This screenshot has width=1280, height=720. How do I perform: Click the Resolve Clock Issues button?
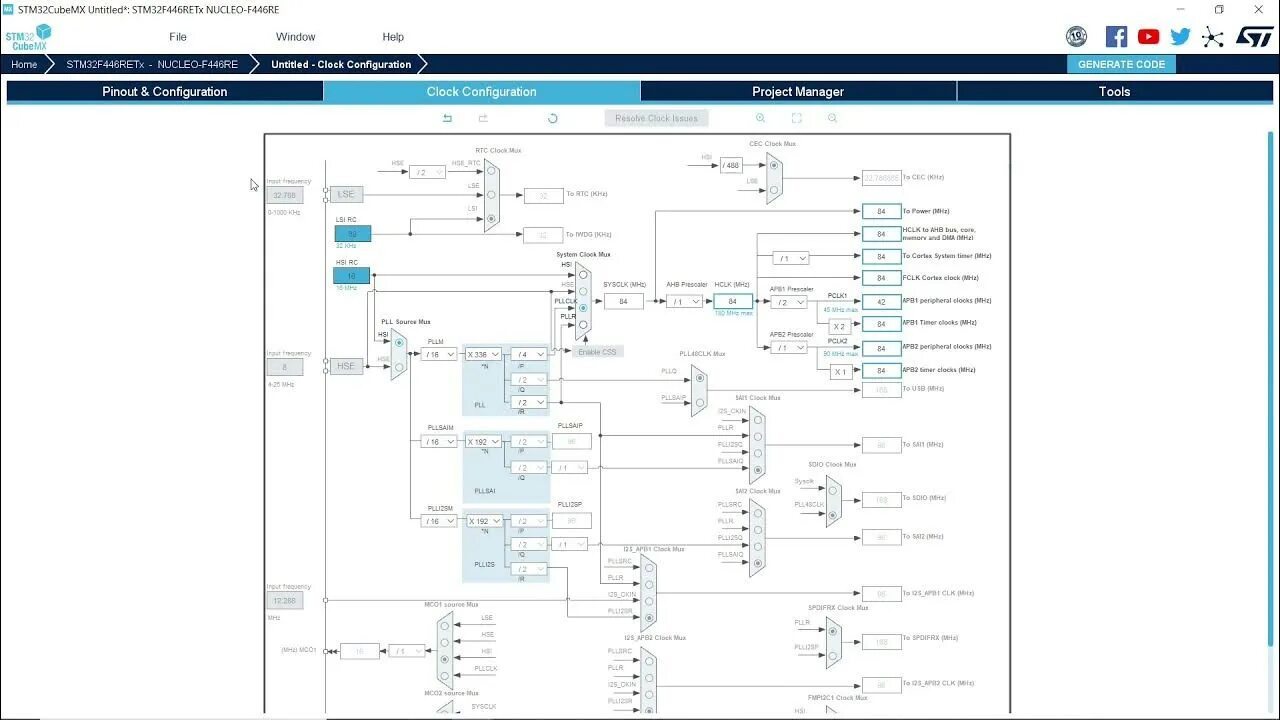pos(657,118)
